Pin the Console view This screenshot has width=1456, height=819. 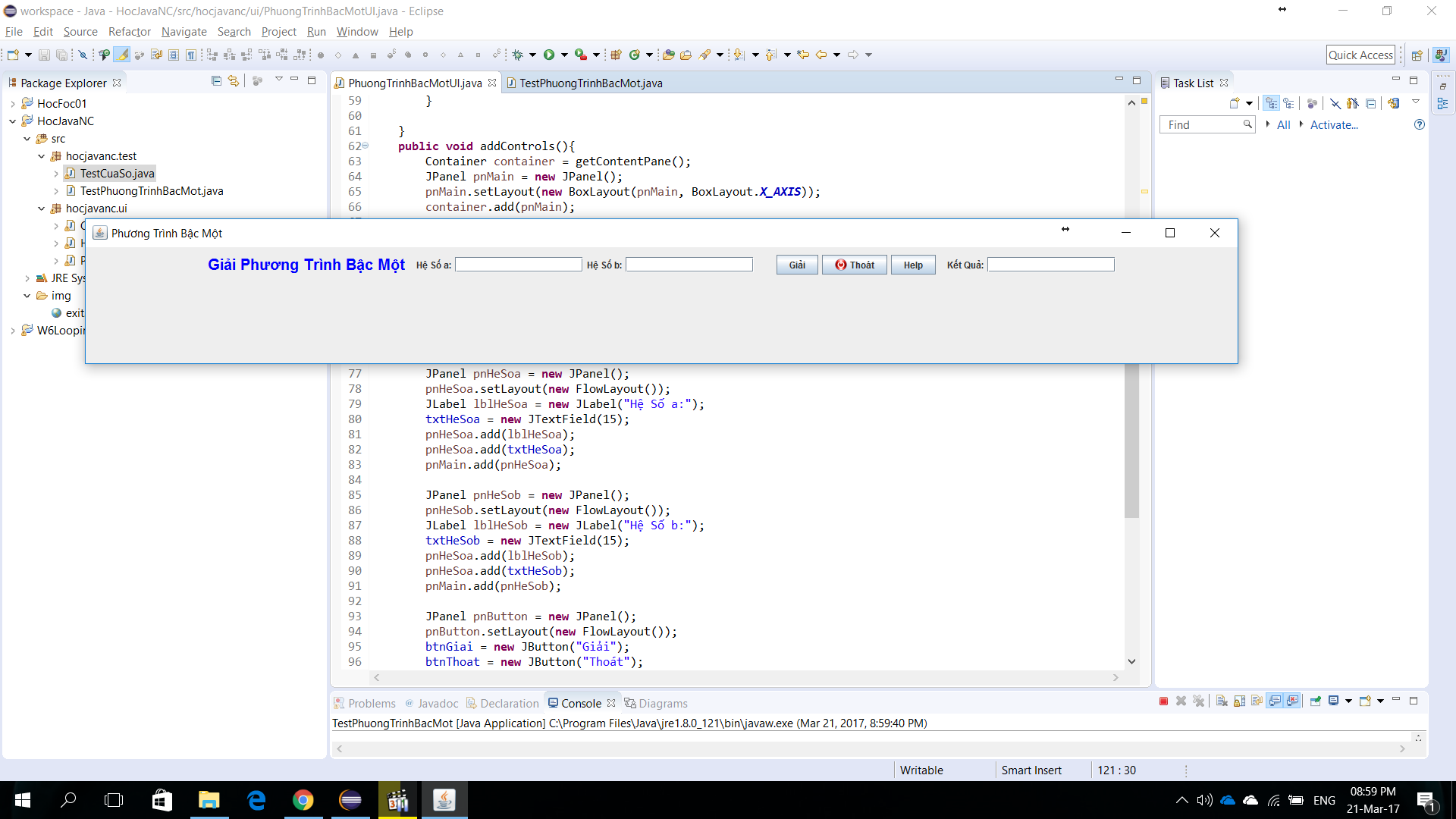1316,701
